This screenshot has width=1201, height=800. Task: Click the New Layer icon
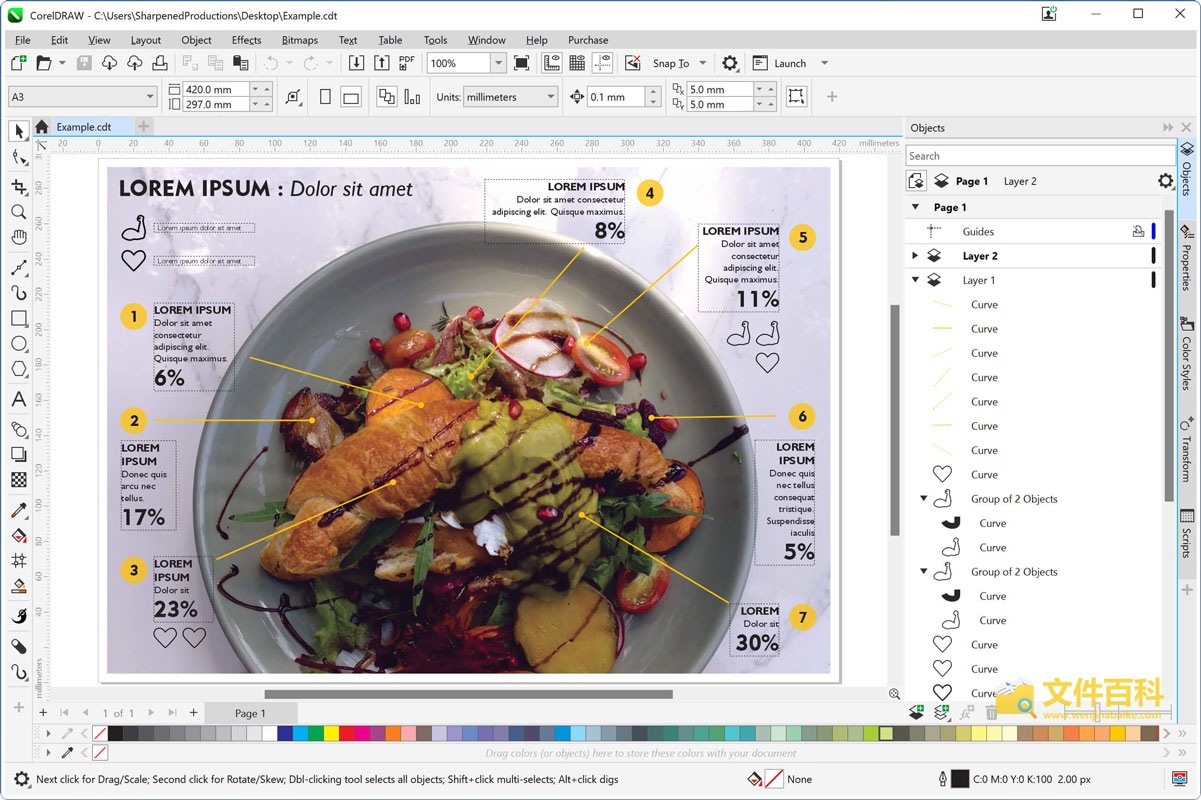(917, 712)
